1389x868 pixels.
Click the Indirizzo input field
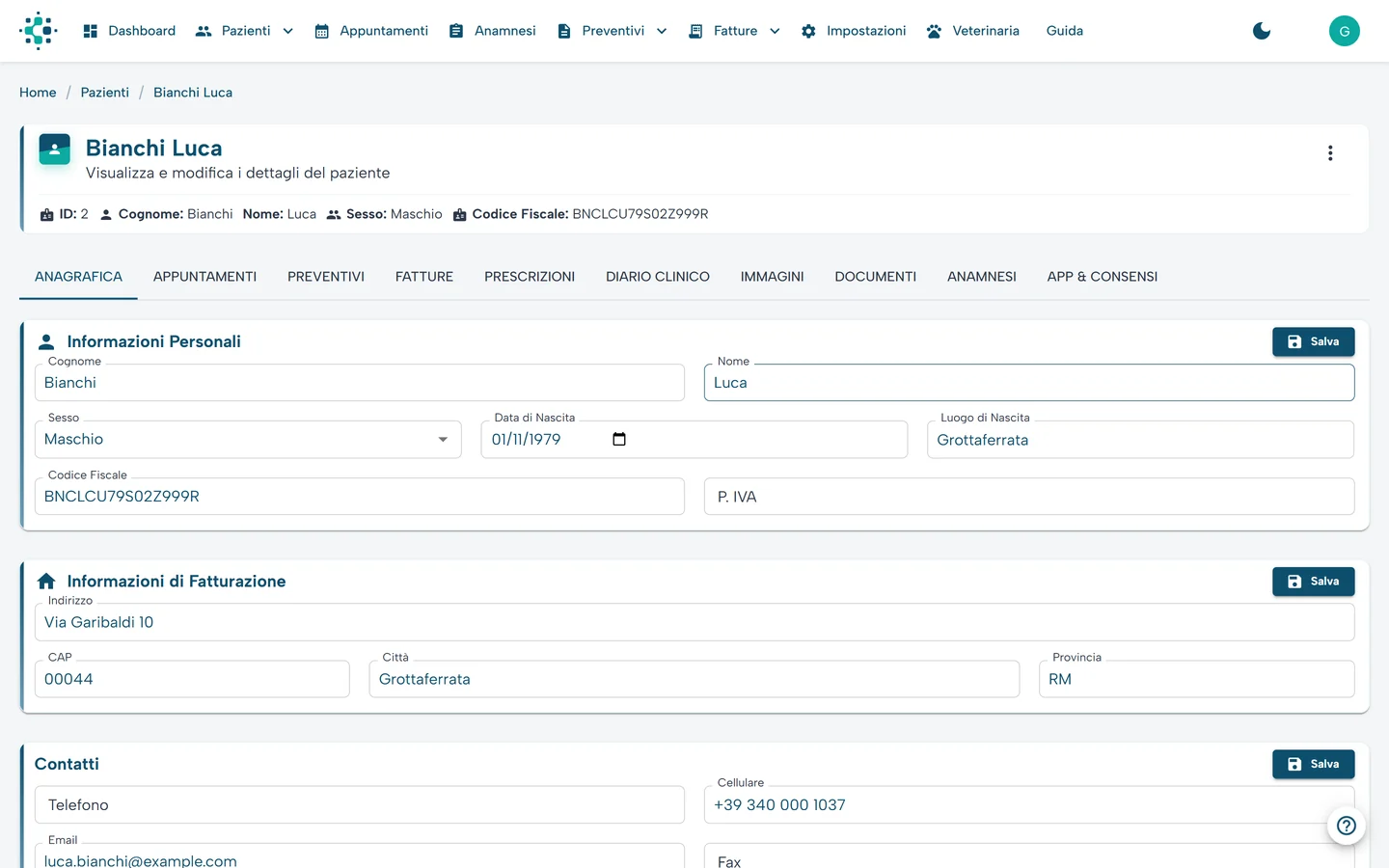[x=694, y=622]
